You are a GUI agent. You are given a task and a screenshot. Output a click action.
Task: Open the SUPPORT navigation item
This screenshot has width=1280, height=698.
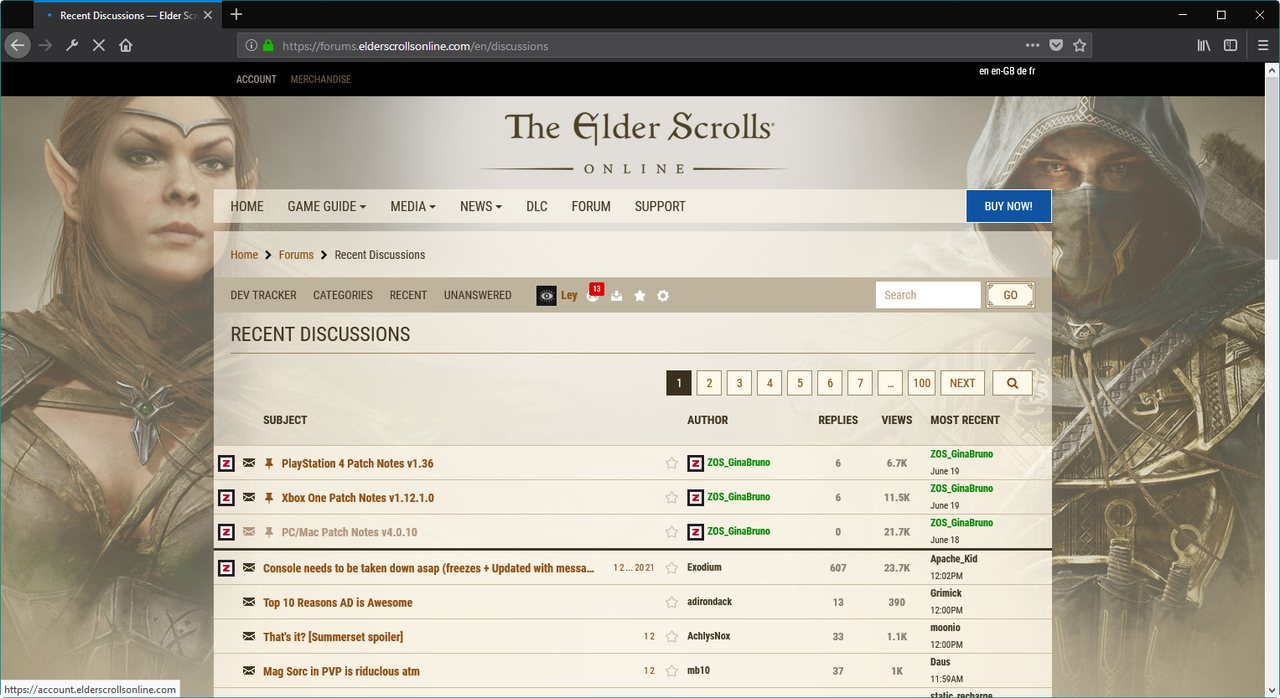point(660,206)
